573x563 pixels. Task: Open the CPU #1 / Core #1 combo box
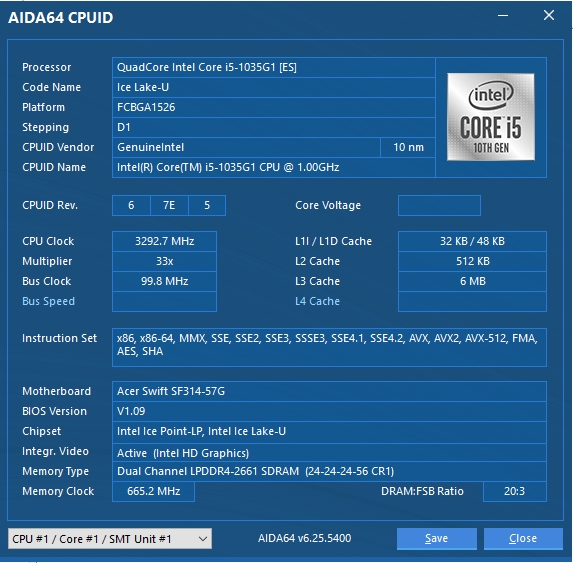click(x=110, y=539)
